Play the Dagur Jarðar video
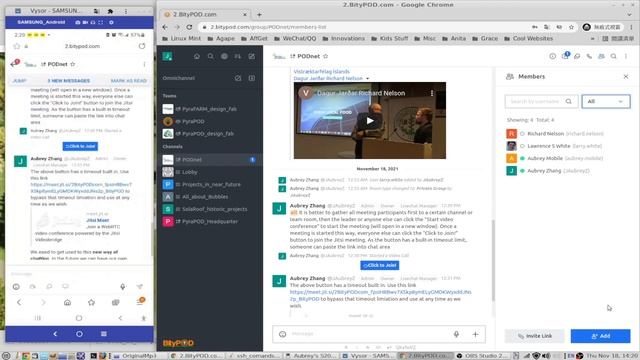 (x=370, y=120)
